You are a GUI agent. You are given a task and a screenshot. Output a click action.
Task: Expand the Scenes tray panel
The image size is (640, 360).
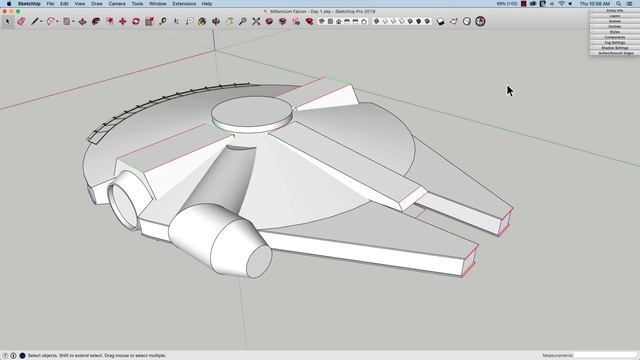(x=615, y=21)
